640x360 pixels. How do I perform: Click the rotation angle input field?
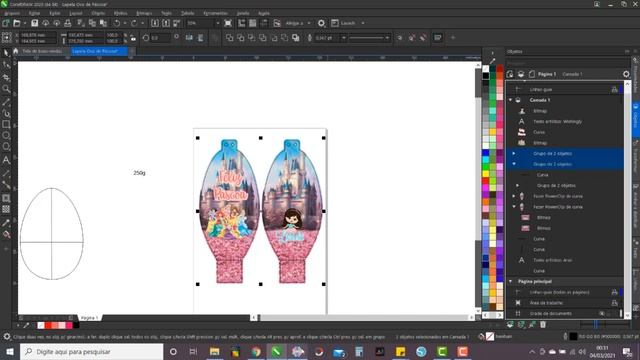[x=160, y=38]
